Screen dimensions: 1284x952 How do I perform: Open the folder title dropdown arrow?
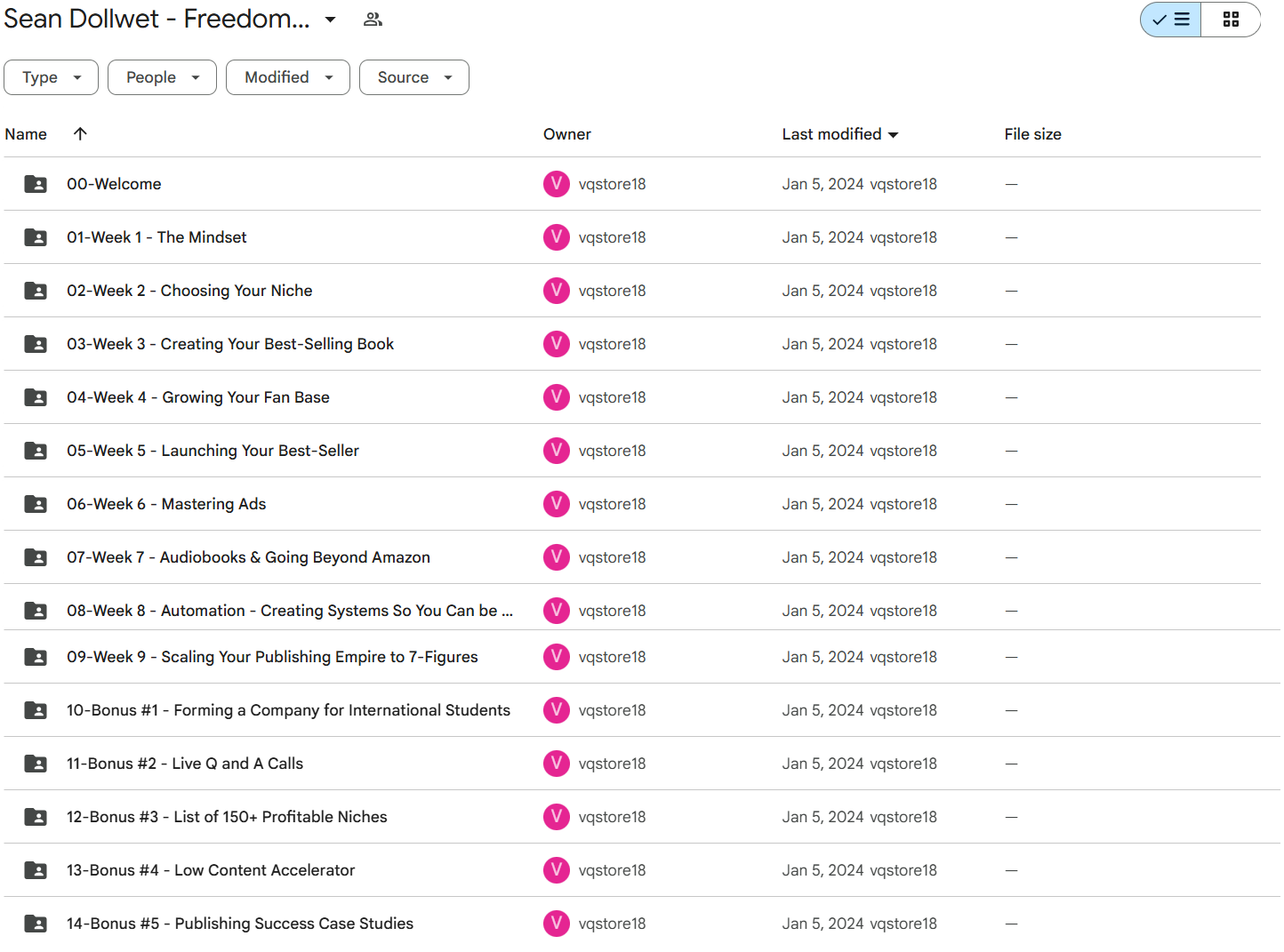(x=330, y=20)
